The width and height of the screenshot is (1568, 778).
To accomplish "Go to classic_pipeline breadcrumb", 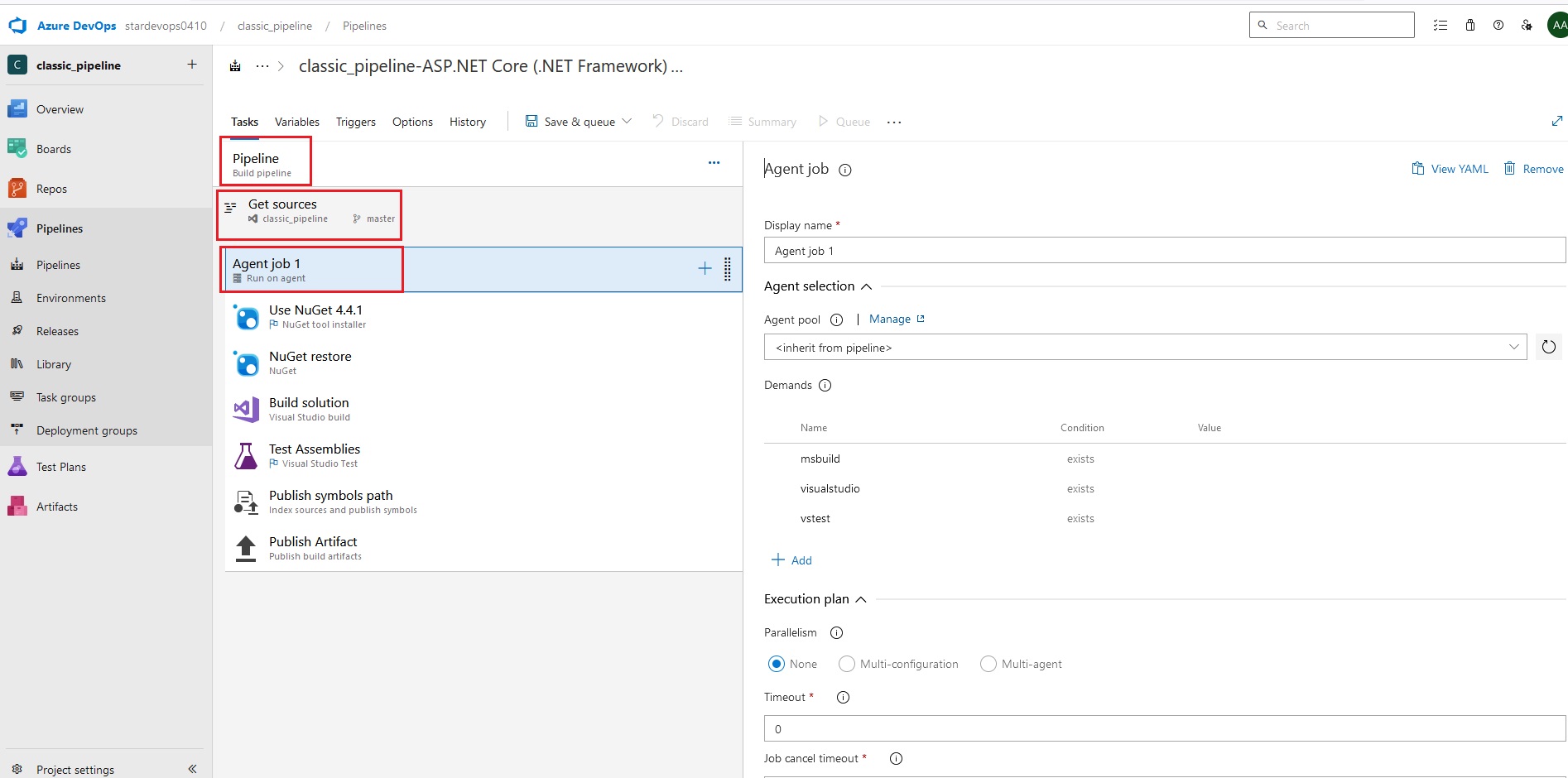I will (x=275, y=26).
